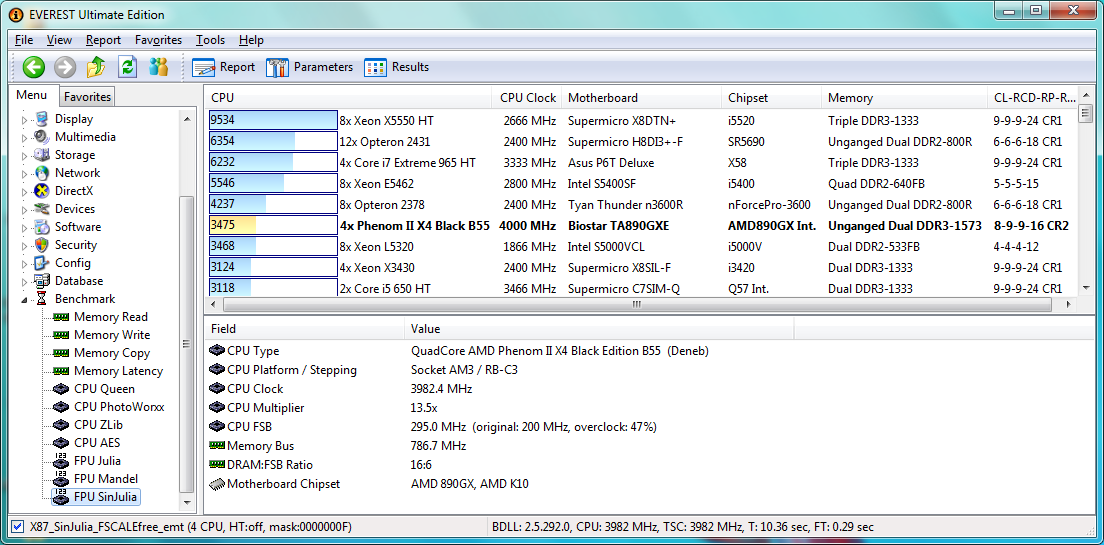
Task: Click the results list horizontal scrollbar
Action: 636,304
